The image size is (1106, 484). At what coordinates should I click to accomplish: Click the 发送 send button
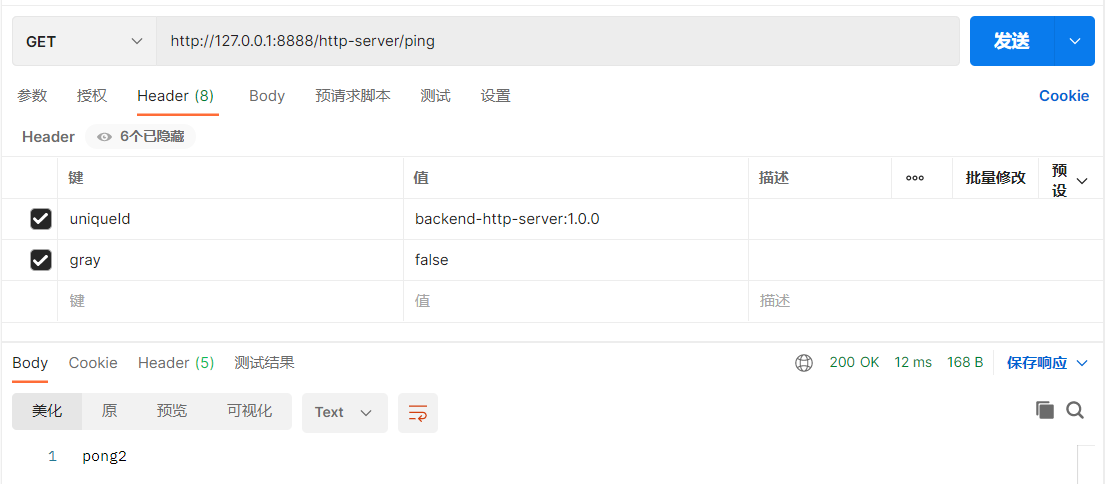(x=1011, y=41)
